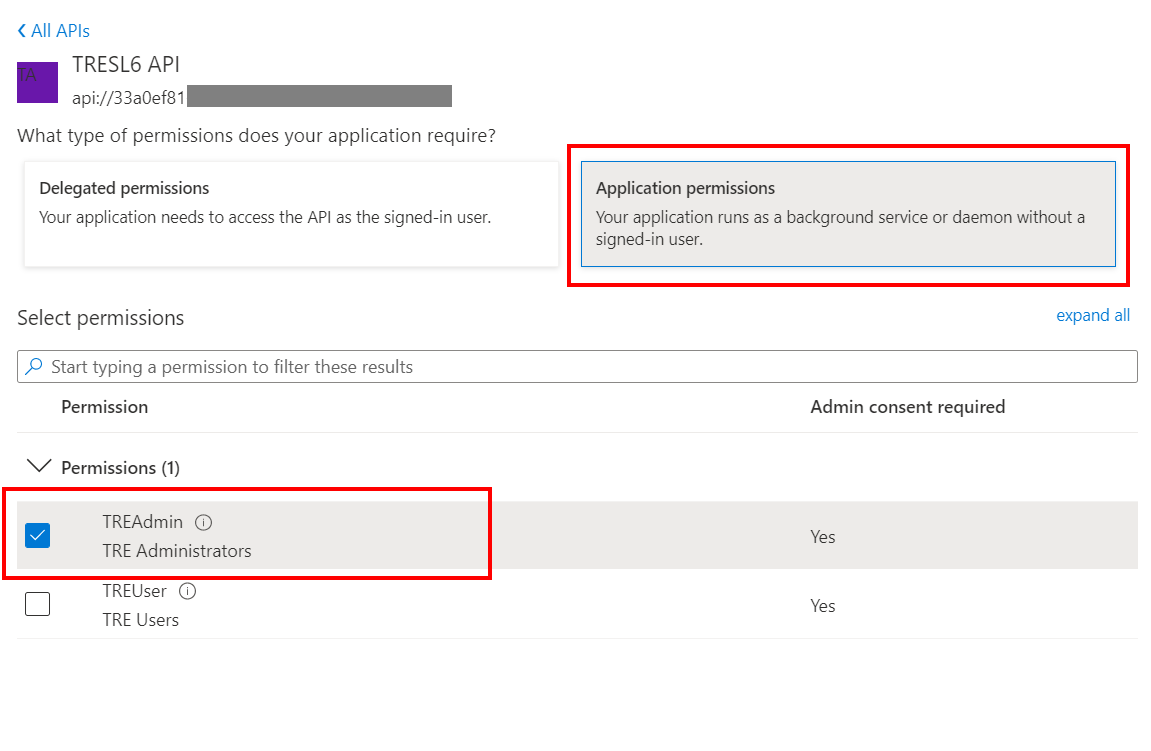
Task: Check the TREUser permission checkbox
Action: pyautogui.click(x=37, y=603)
